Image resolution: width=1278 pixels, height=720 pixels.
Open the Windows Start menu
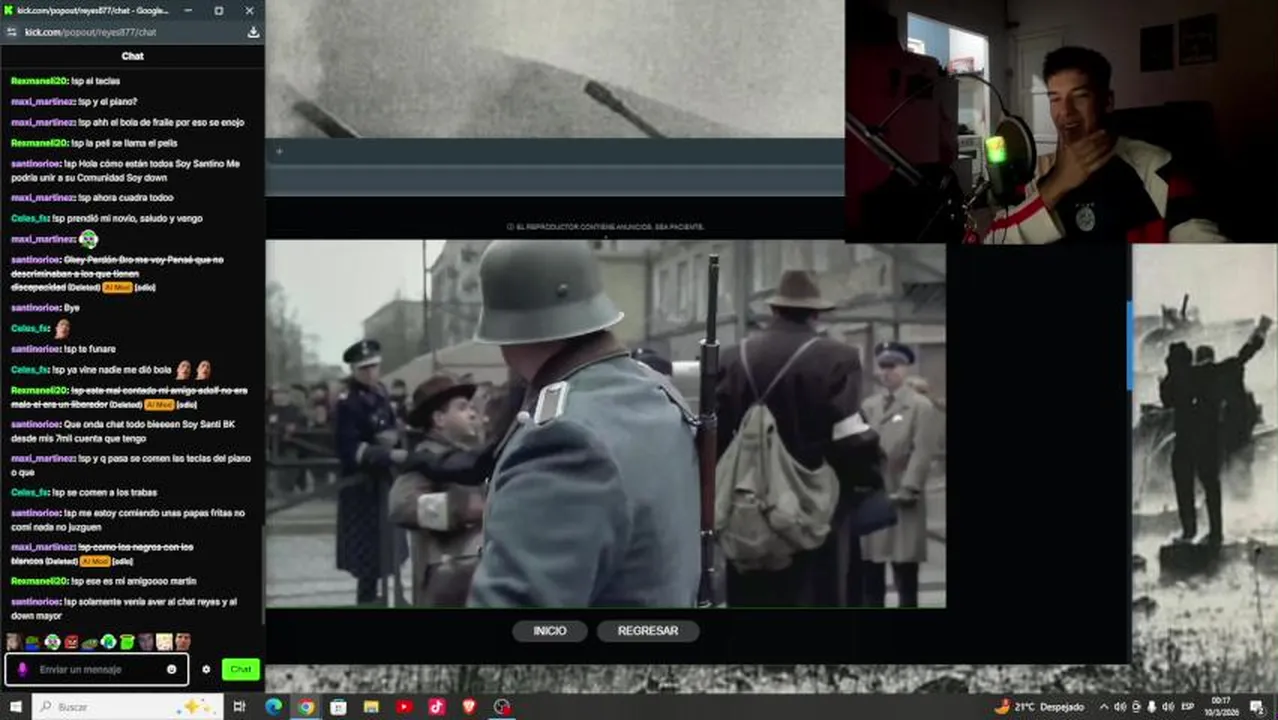[15, 706]
